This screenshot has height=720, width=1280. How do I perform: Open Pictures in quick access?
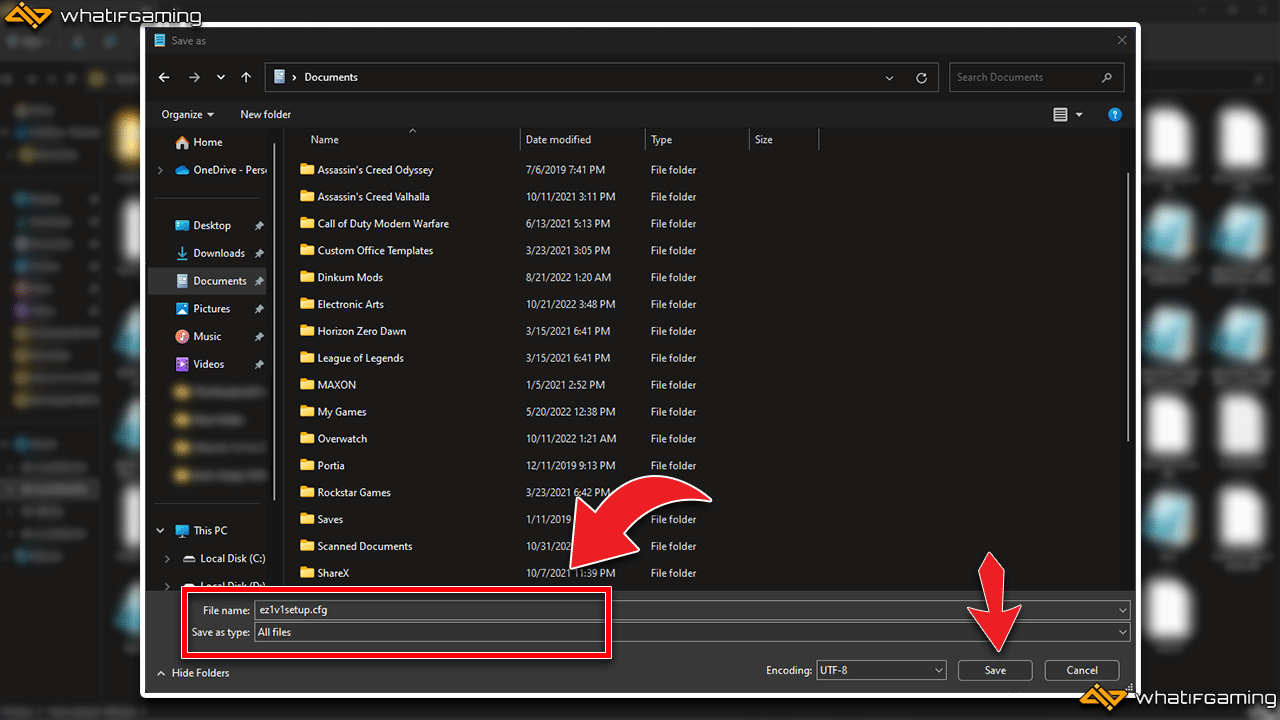(212, 309)
